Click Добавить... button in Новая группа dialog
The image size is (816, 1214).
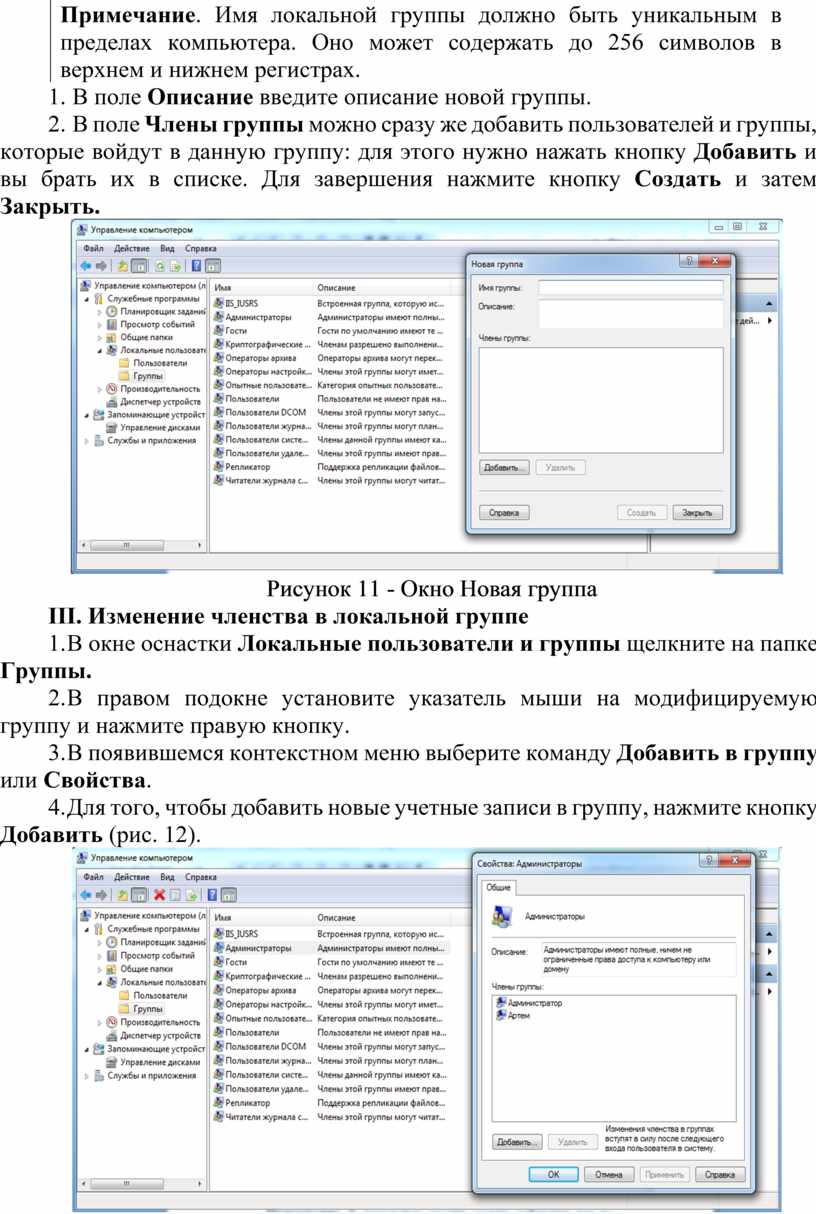point(504,467)
